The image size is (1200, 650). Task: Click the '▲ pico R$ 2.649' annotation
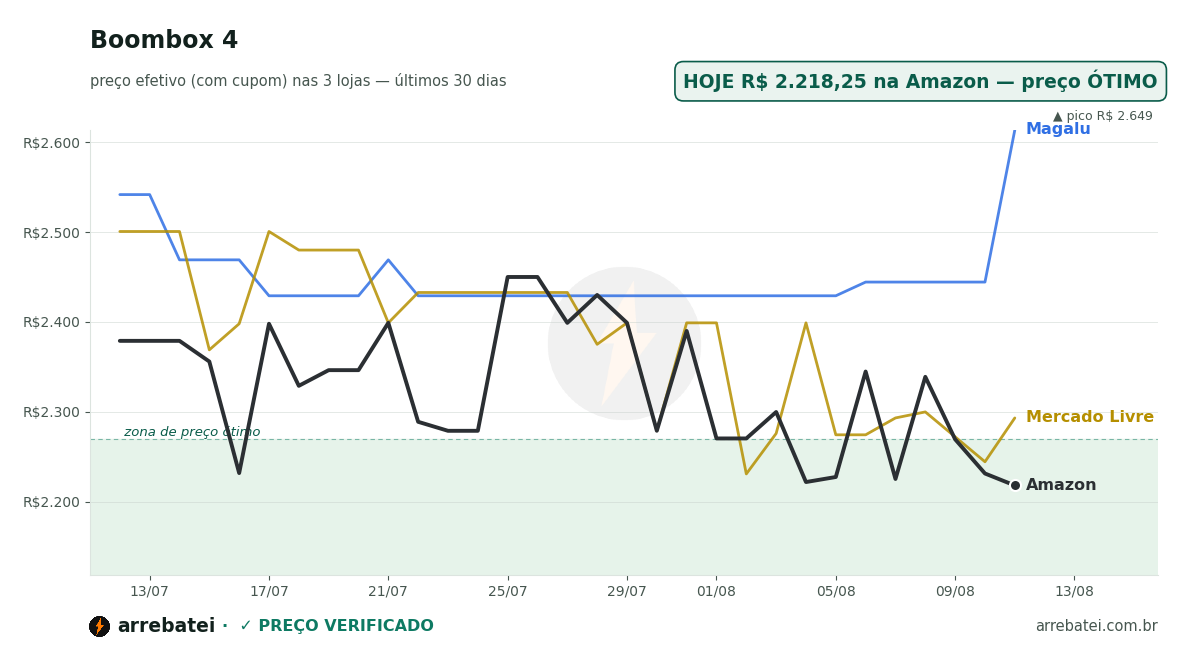1103,116
